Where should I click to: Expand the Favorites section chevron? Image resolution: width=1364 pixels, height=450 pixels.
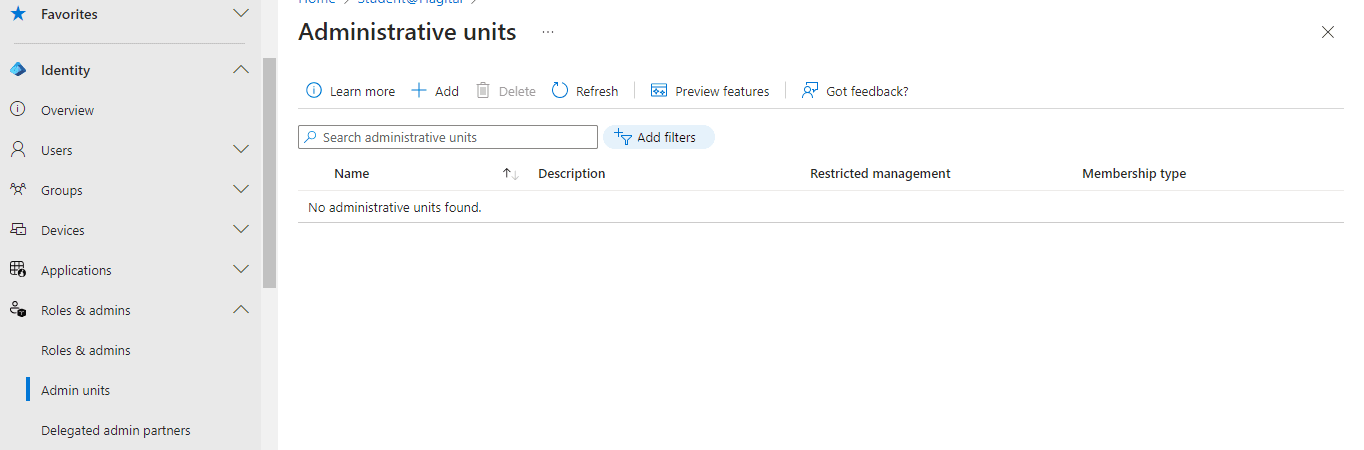pyautogui.click(x=240, y=14)
